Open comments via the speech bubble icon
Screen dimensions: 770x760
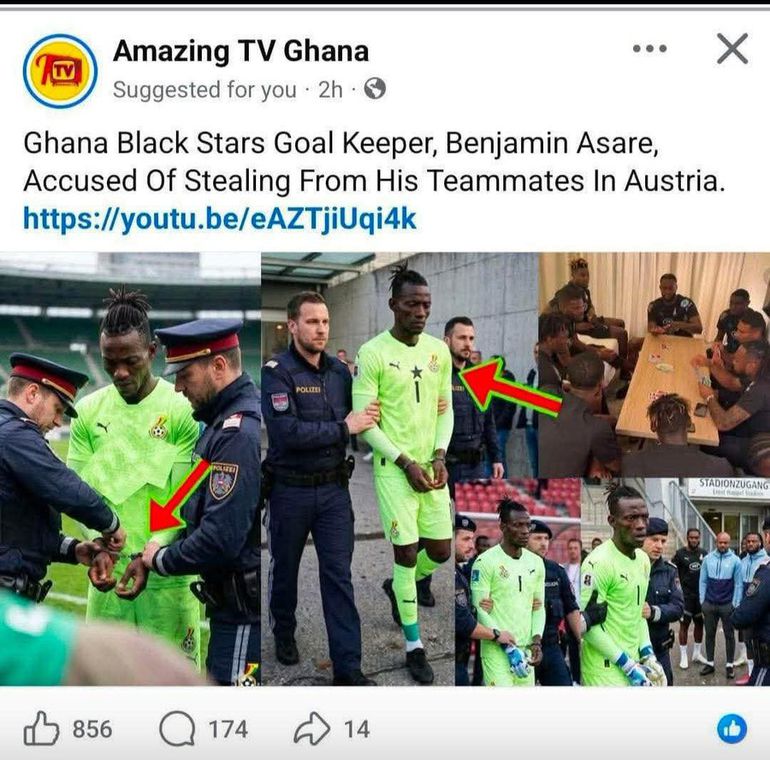177,729
